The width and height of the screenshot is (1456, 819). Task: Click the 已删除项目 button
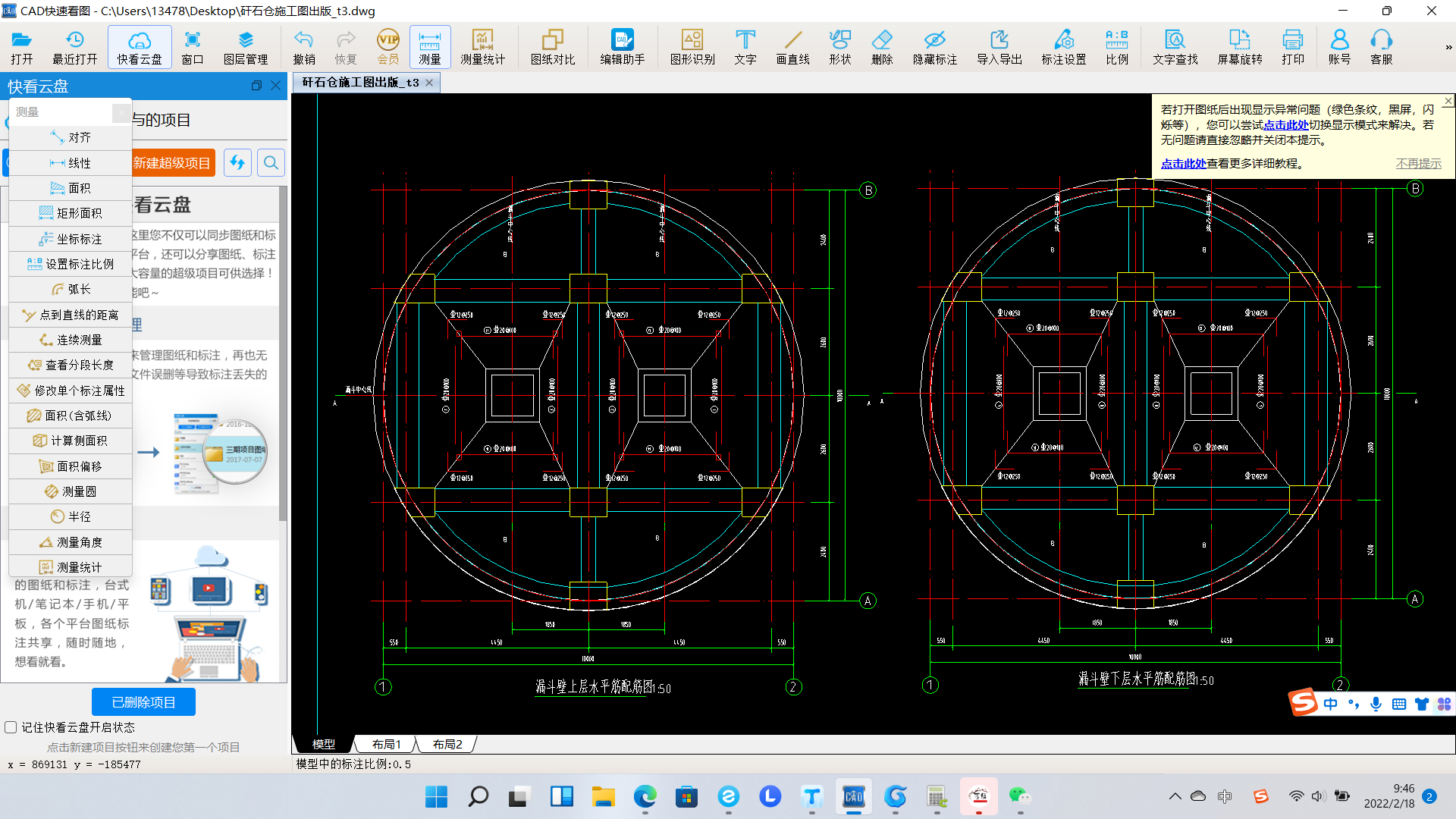[x=143, y=702]
